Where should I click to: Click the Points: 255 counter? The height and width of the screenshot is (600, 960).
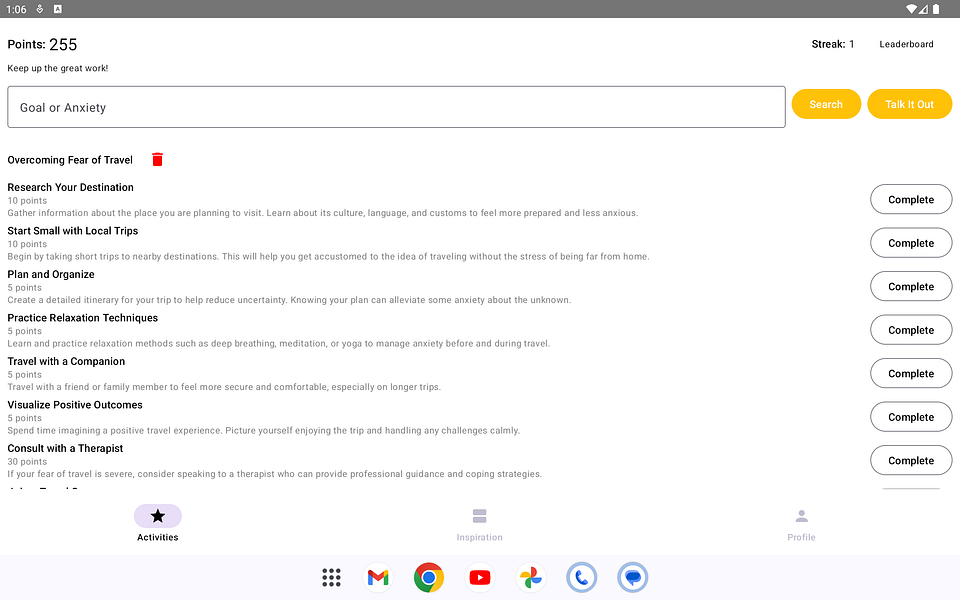coord(42,45)
